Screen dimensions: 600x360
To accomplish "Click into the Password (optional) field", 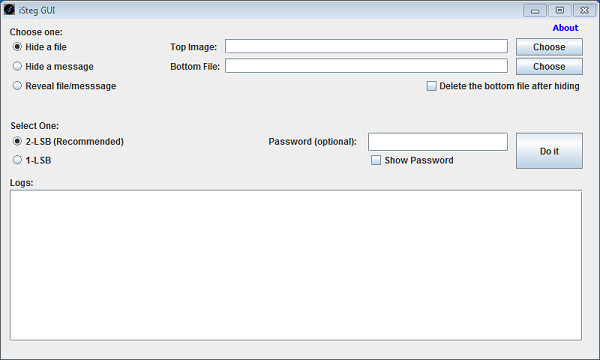I will tap(438, 142).
